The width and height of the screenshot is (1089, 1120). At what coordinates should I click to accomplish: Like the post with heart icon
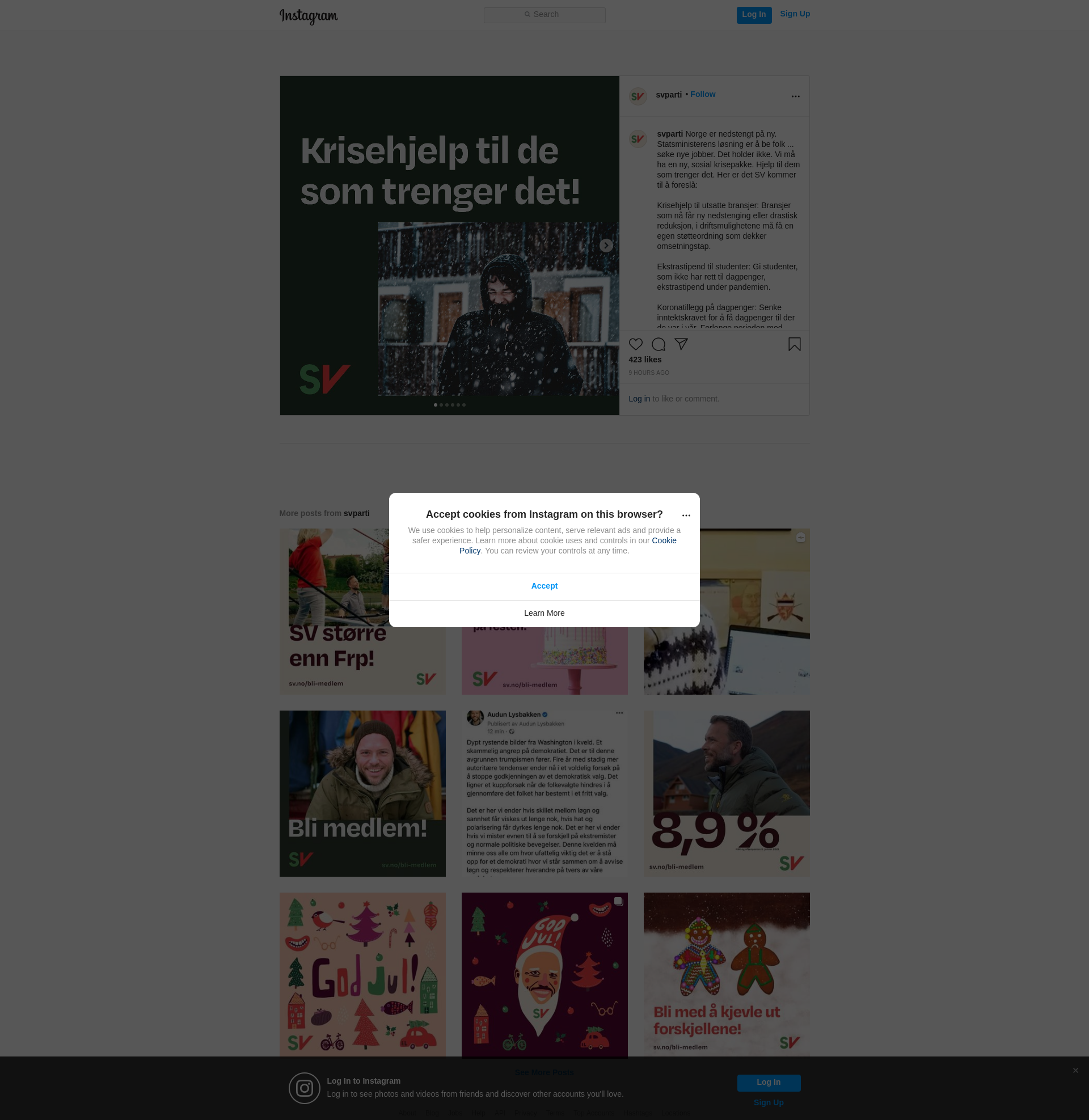(635, 344)
